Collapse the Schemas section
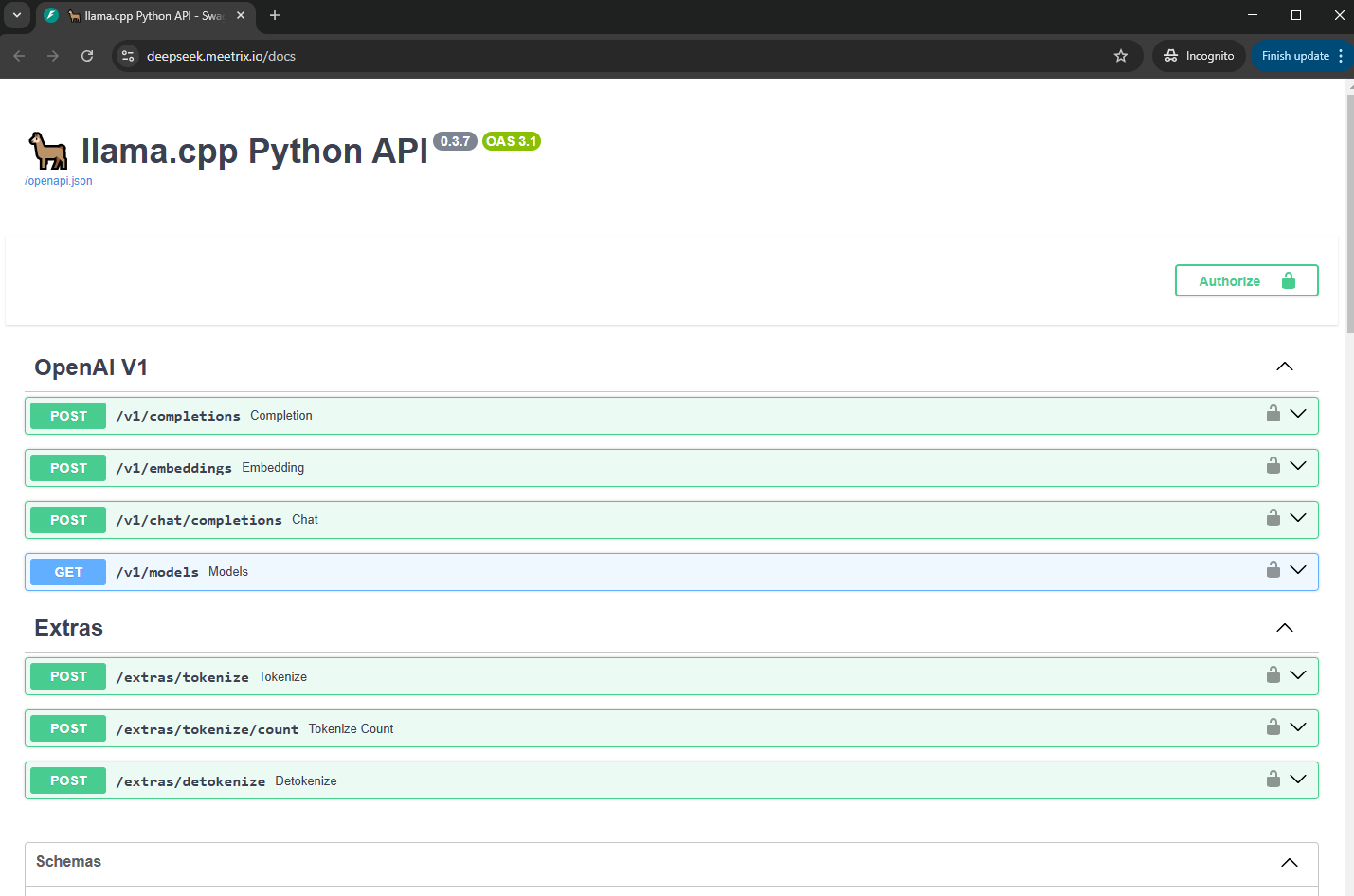 point(1290,862)
